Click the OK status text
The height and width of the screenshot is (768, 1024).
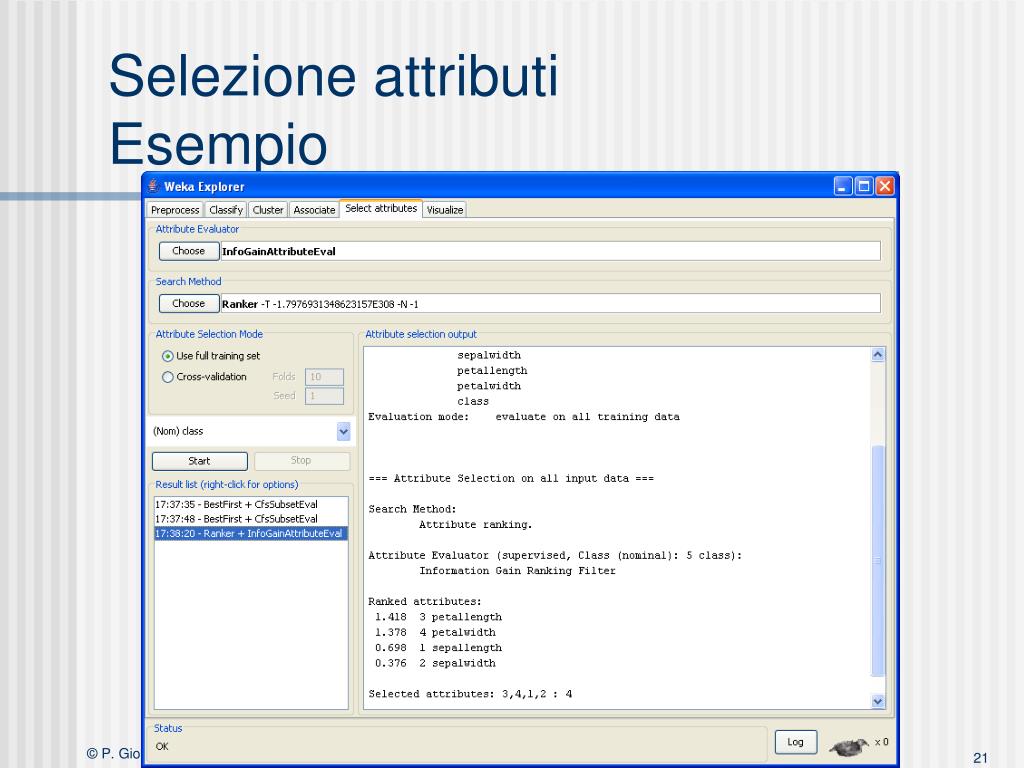[x=162, y=746]
